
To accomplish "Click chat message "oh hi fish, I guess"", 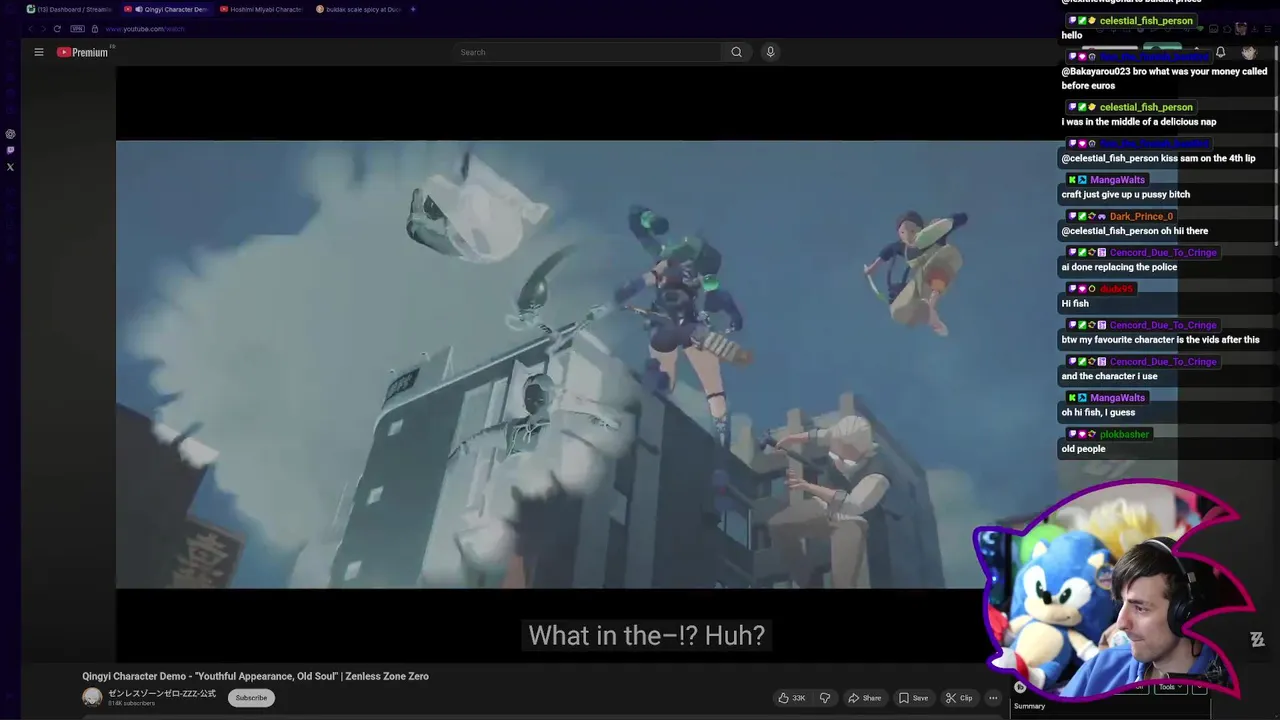I will 1098,412.
